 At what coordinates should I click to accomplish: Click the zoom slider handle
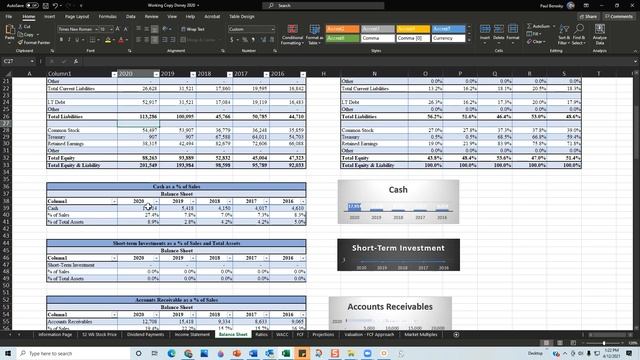click(604, 343)
